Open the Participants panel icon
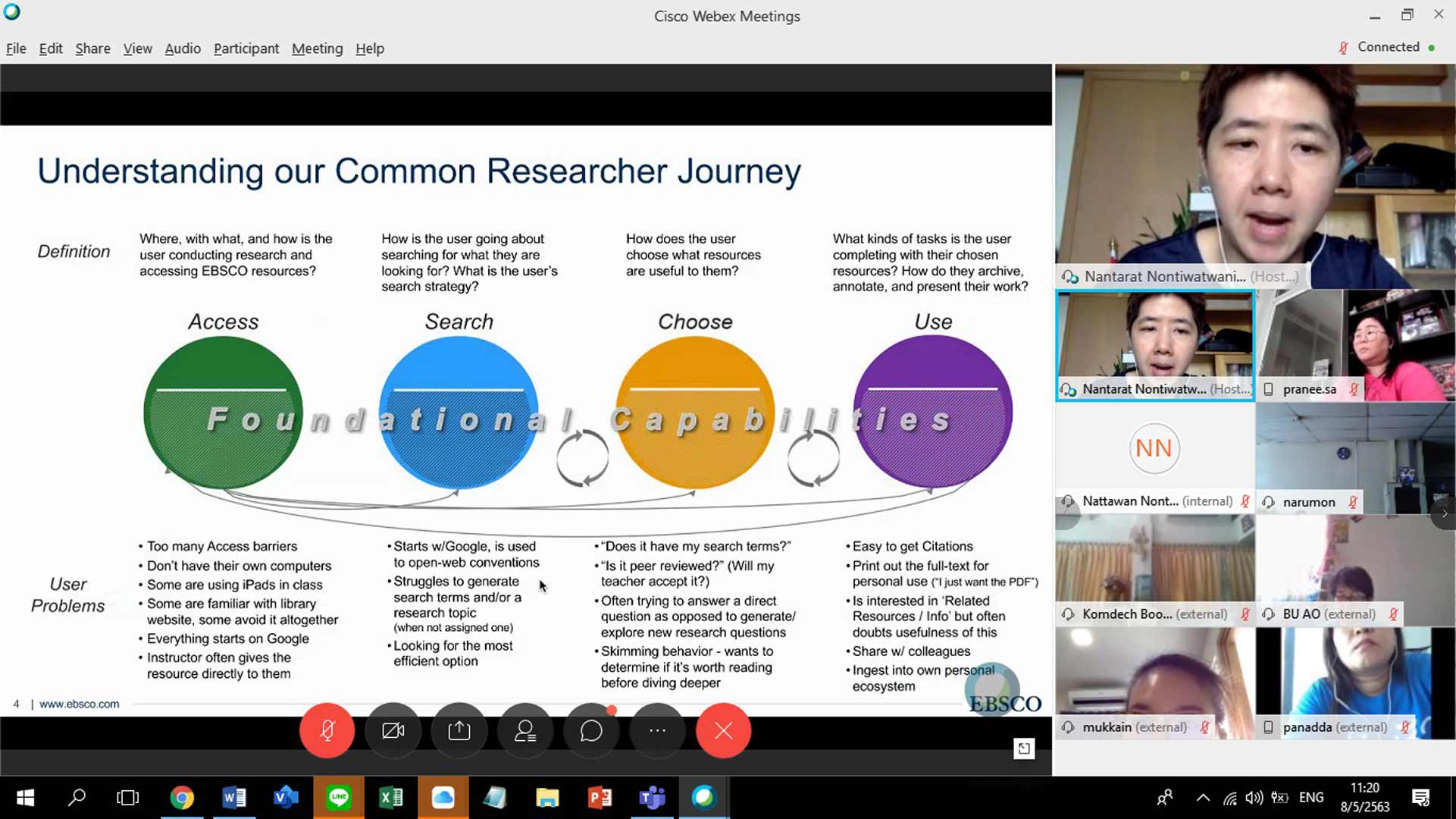The image size is (1456, 819). (524, 730)
